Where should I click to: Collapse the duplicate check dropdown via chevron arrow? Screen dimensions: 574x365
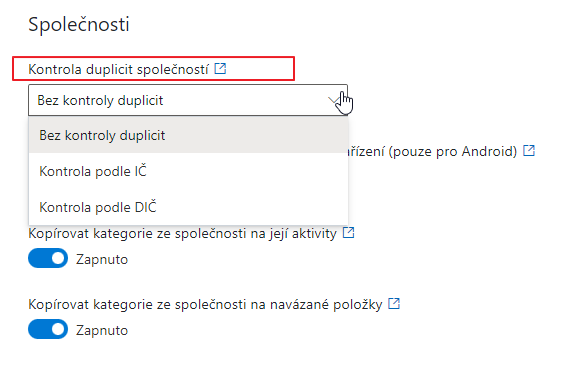click(333, 100)
